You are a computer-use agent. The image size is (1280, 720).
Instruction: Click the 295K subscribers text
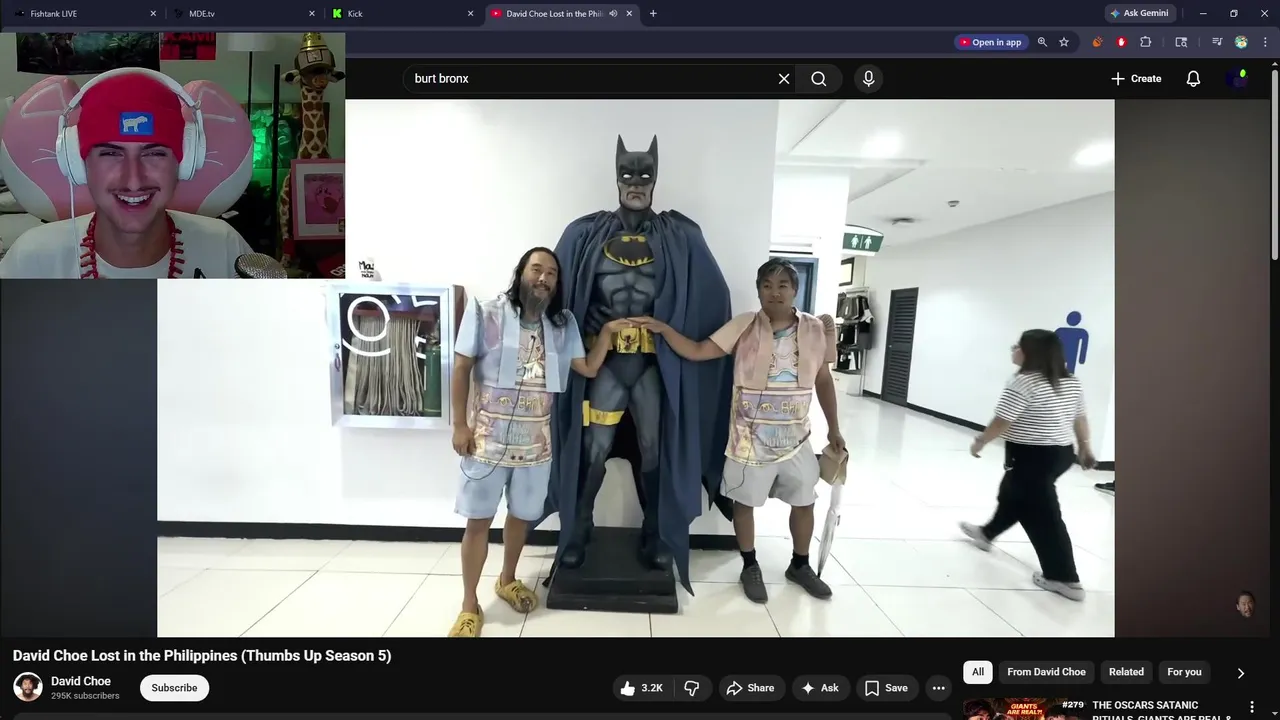click(85, 696)
